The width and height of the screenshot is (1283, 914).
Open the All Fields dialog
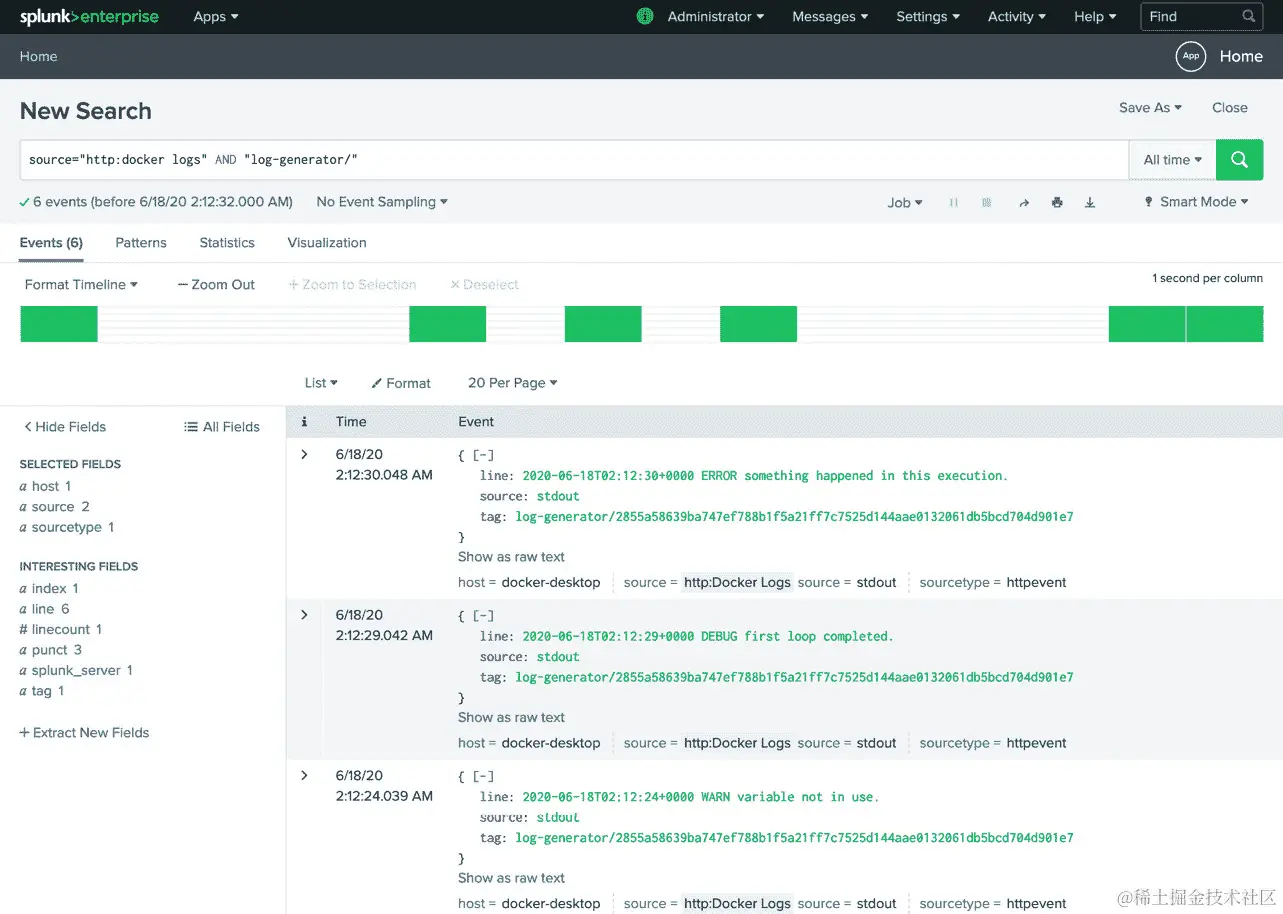221,426
